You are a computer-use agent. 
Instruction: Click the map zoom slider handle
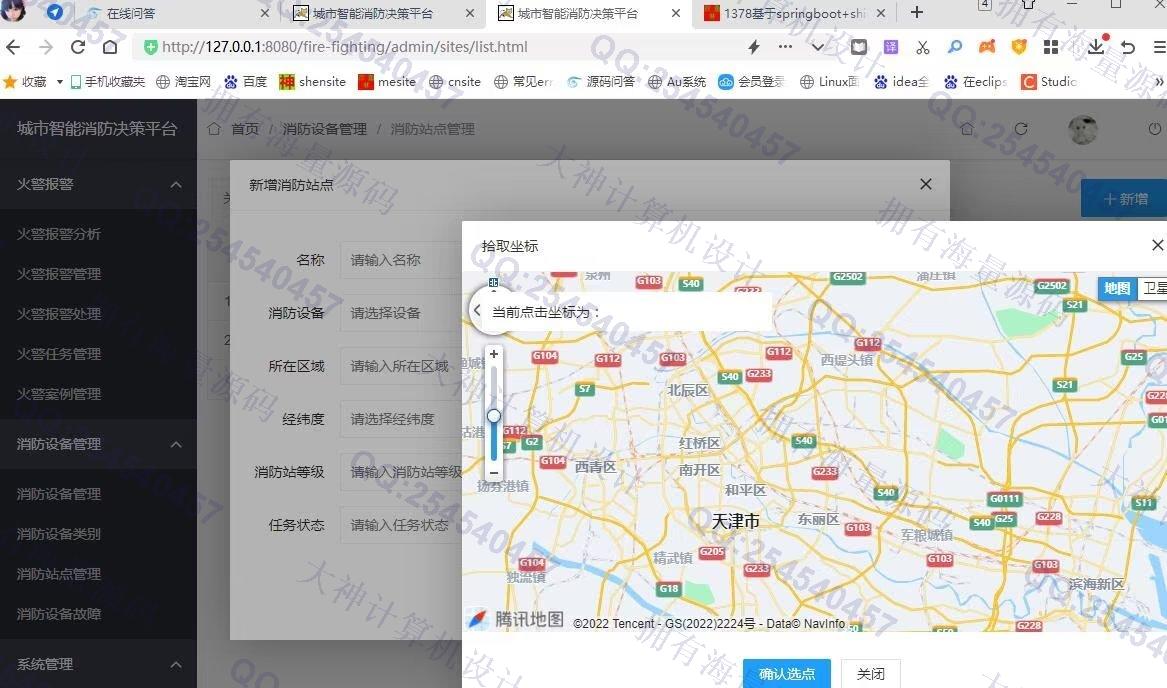tap(493, 416)
